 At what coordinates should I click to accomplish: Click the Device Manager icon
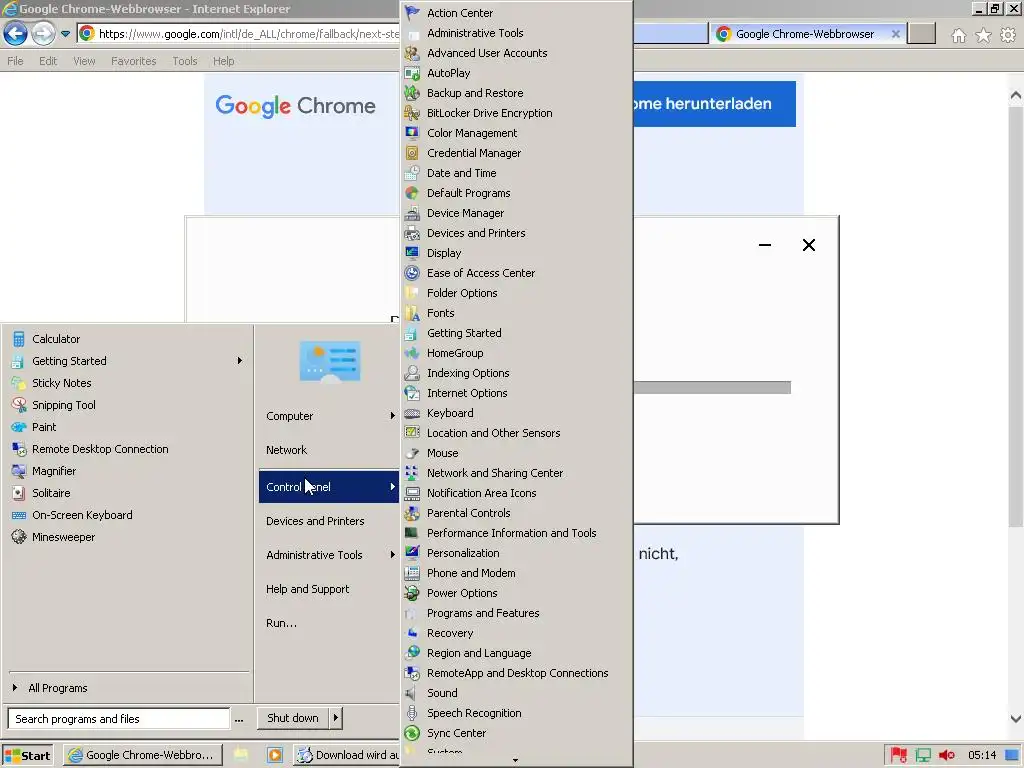(x=412, y=213)
